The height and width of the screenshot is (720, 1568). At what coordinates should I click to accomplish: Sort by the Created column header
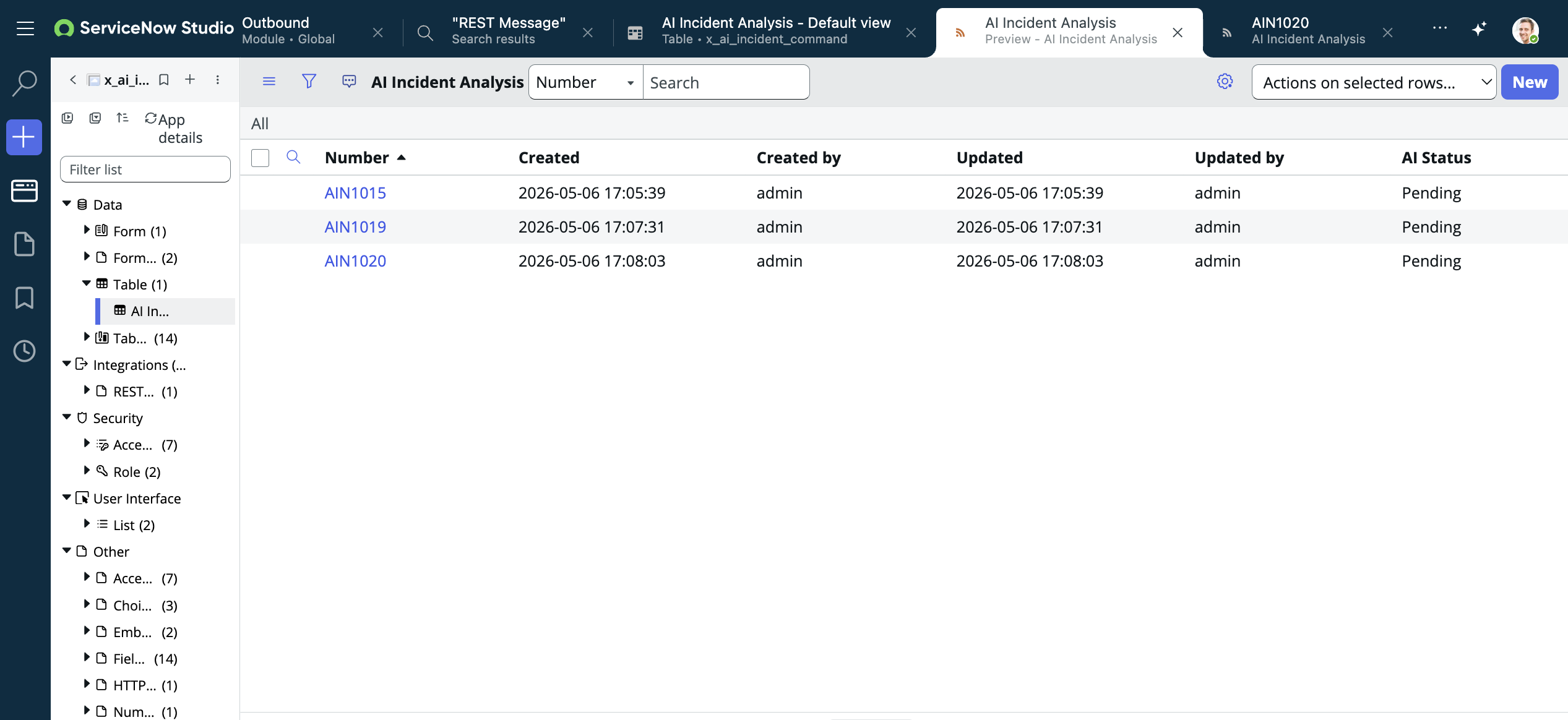pos(549,158)
